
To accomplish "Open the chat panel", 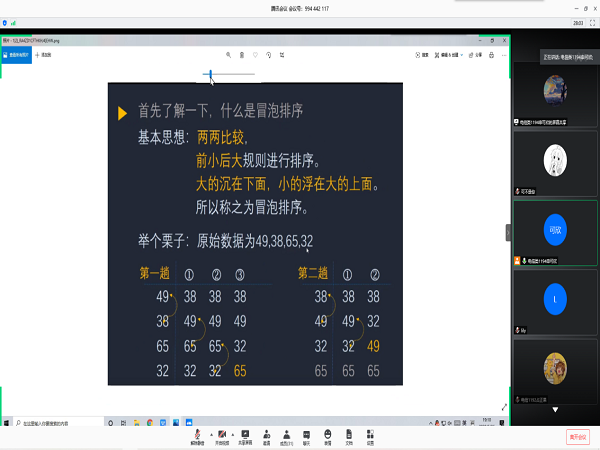I will point(308,436).
